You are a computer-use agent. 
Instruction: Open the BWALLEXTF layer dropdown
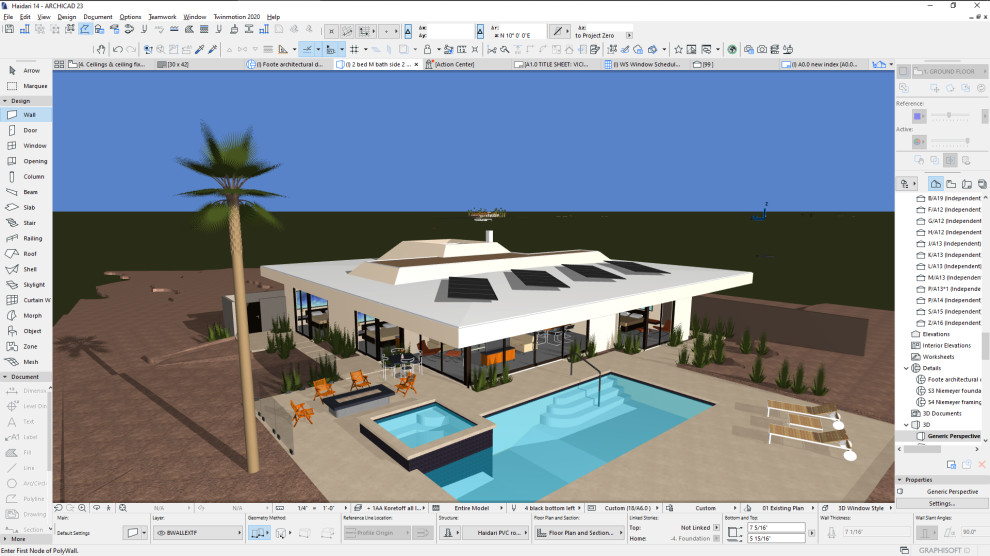(198, 533)
